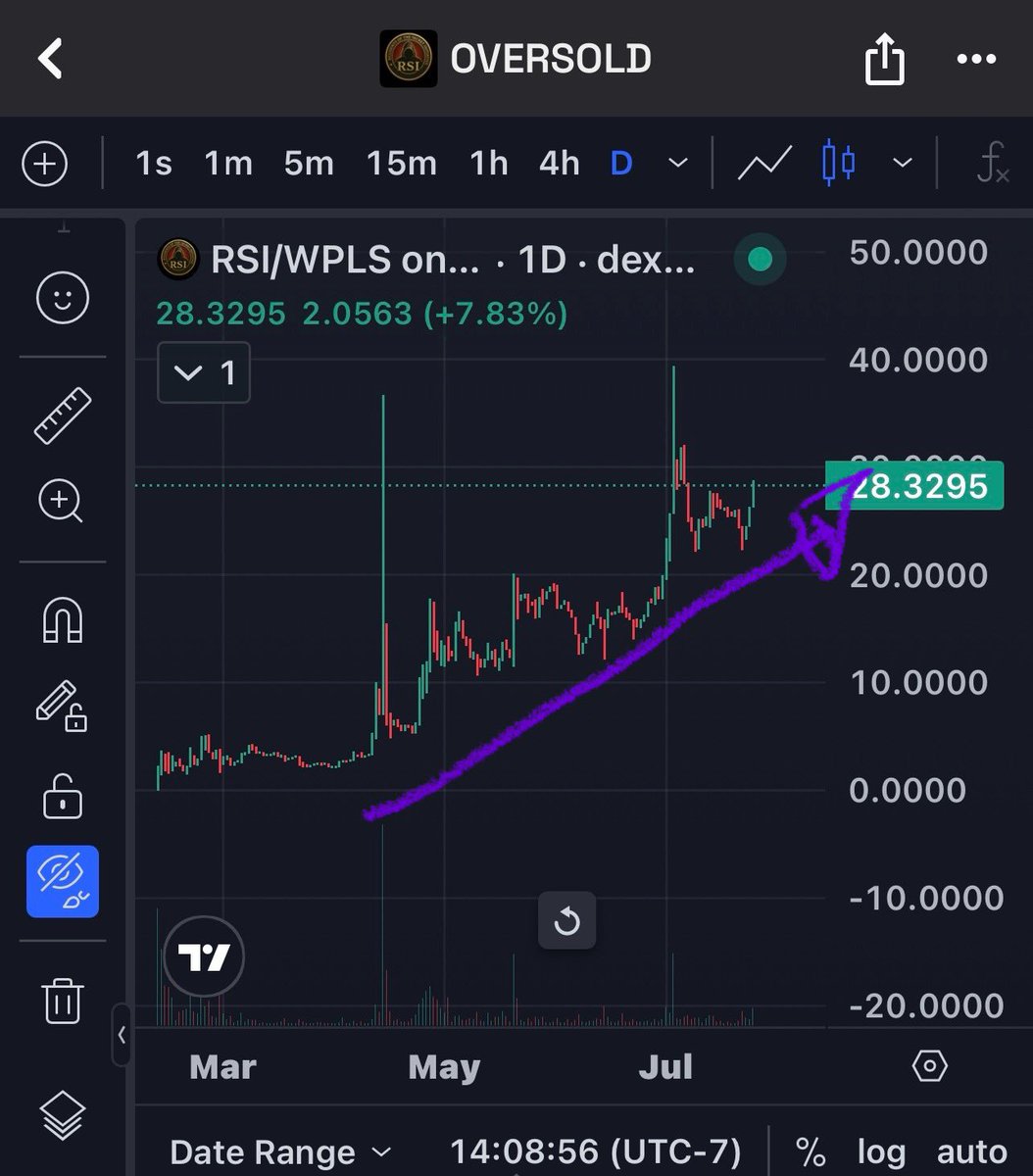Screen dimensions: 1033x1176
Task: Toggle hide all drawings eye icon
Action: point(63,882)
